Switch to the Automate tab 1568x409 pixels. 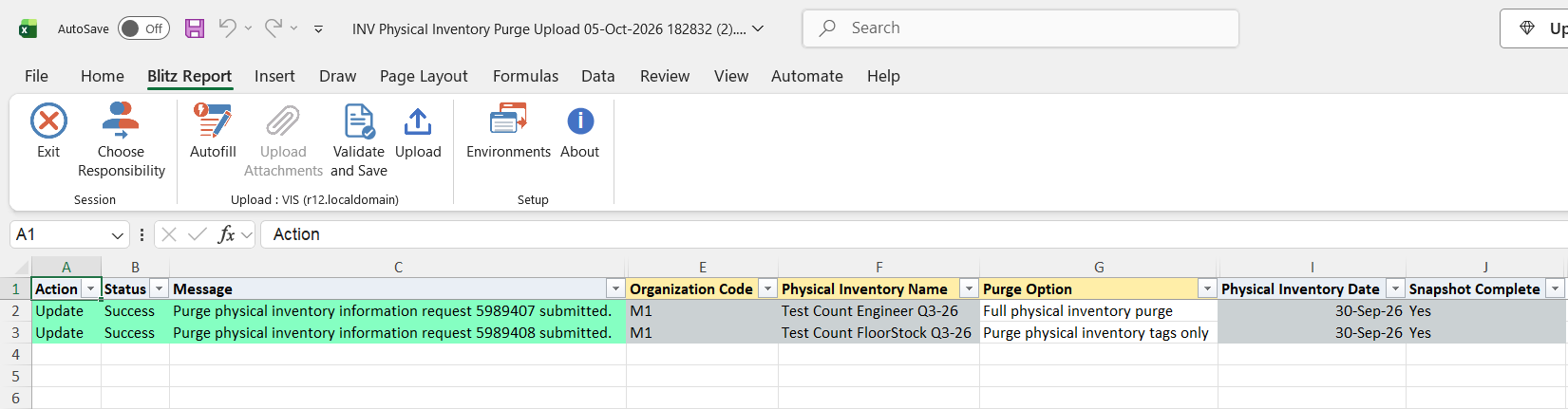807,76
